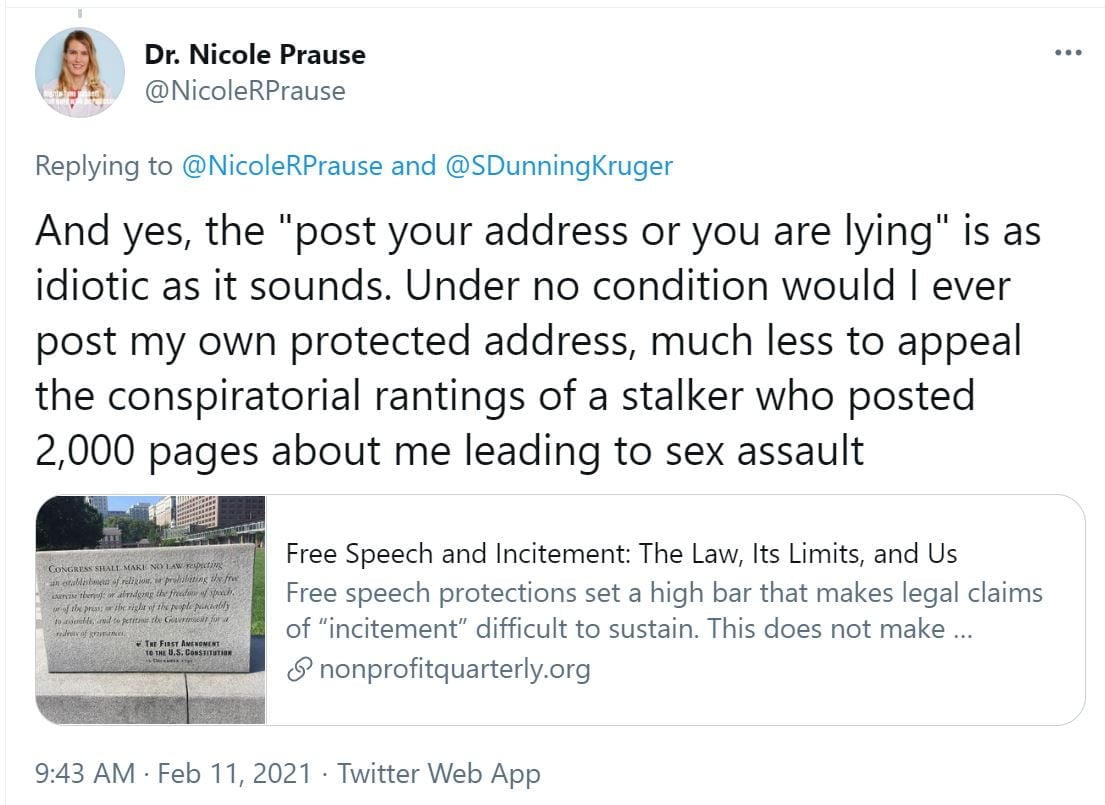Viewport: 1105px width, 805px height.
Task: Open the nonprofitquarterly.org domain link
Action: click(x=454, y=669)
